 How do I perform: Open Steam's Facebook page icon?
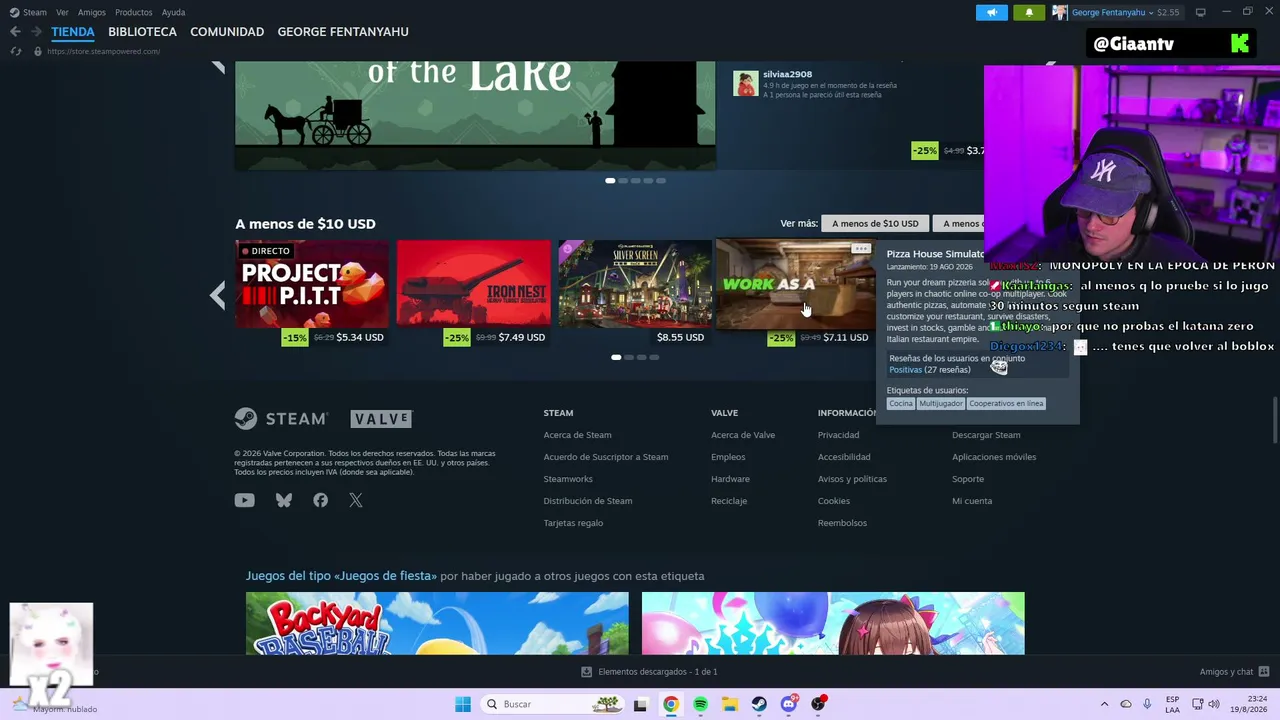[x=320, y=500]
